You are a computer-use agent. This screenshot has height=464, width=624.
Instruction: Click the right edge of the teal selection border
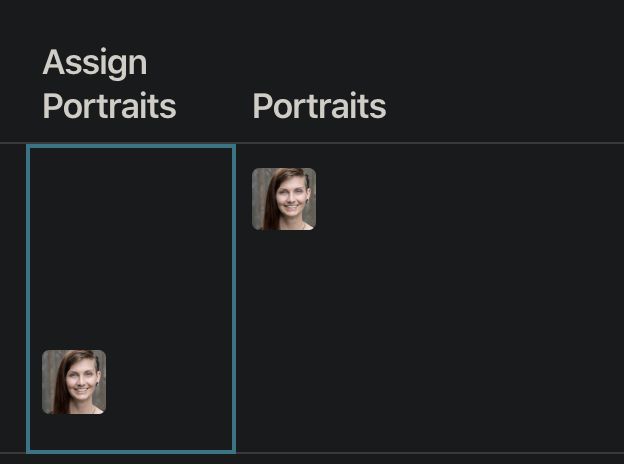[234, 298]
